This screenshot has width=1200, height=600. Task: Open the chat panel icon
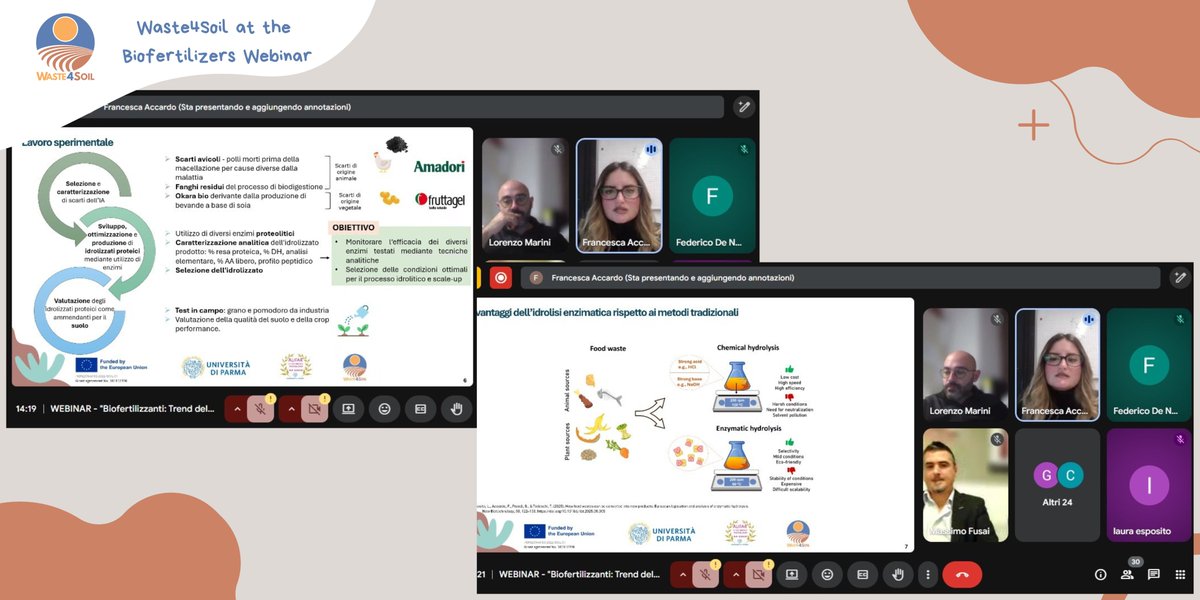click(x=1154, y=574)
